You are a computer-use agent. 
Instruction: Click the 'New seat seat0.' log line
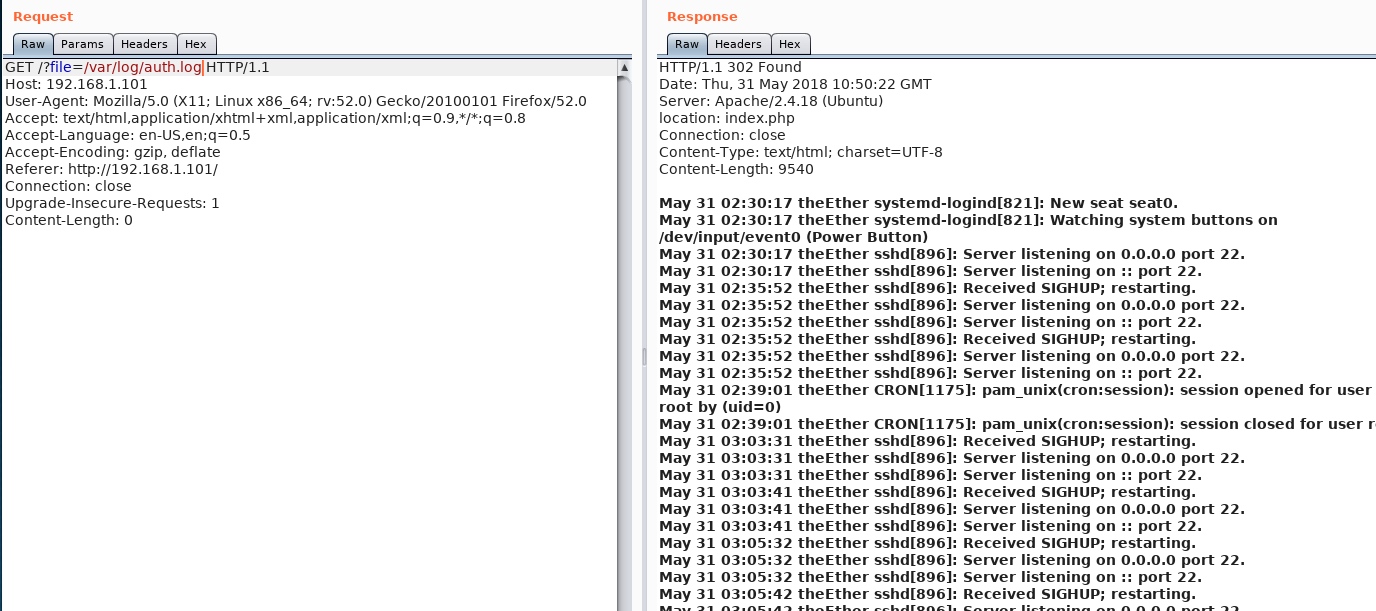pos(919,204)
